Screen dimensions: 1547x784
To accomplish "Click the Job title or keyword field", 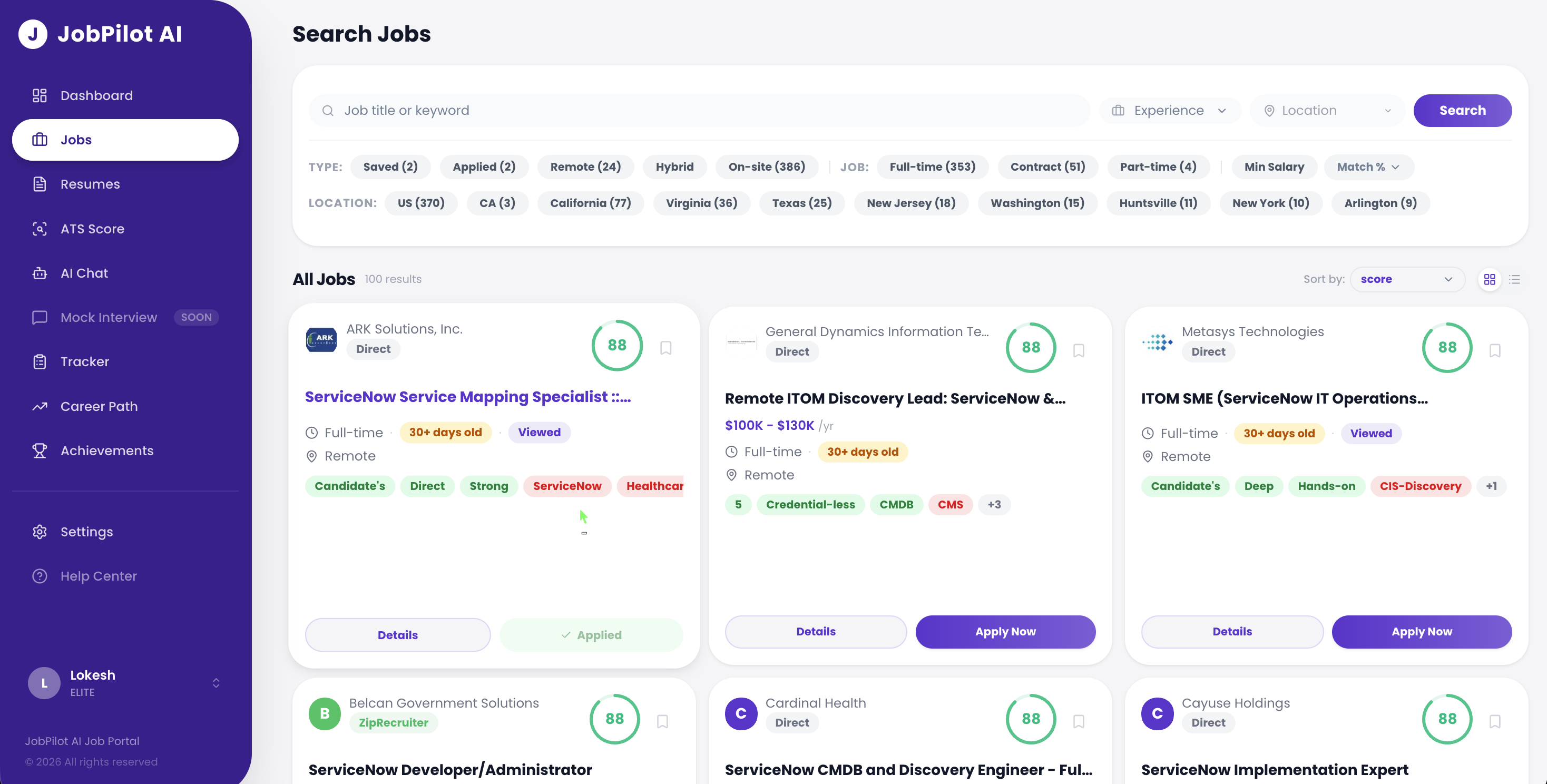I will coord(699,111).
